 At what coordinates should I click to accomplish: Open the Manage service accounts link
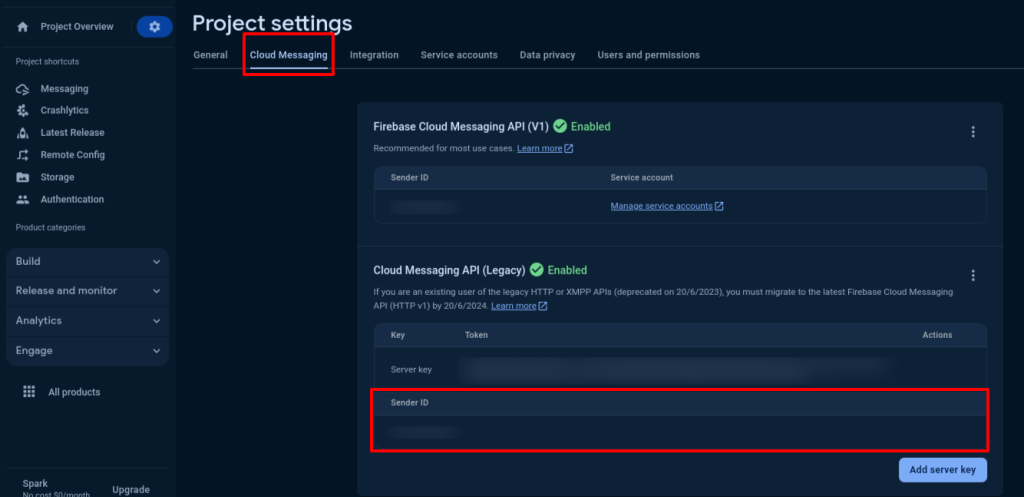click(x=662, y=206)
